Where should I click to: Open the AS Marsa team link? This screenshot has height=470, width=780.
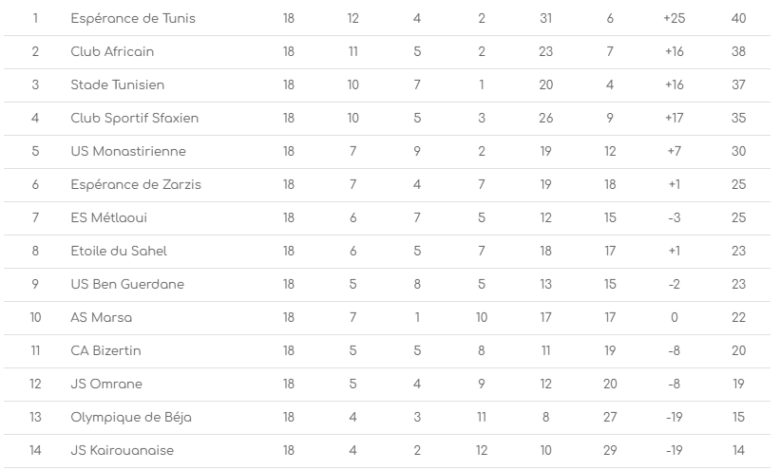pos(102,319)
